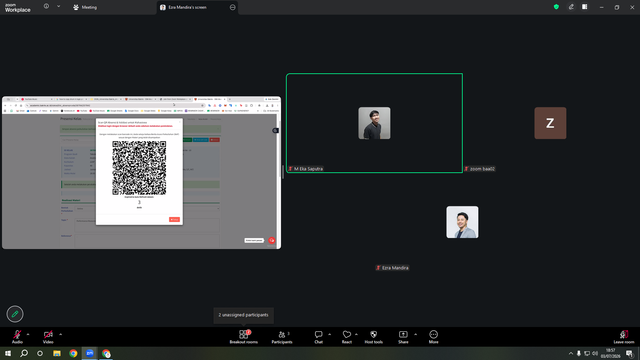640x360 pixels.
Task: Open the Participants list
Action: coord(282,337)
